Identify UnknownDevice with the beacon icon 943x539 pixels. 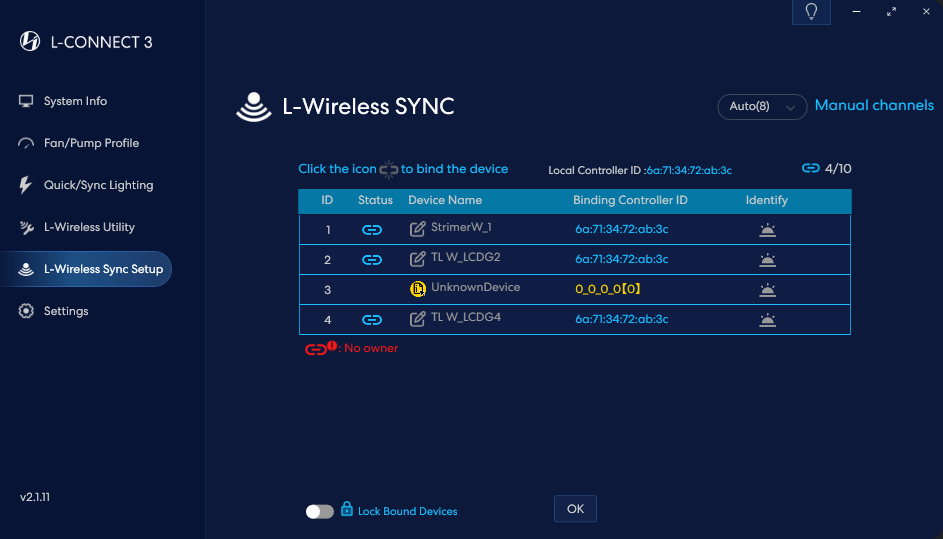pos(767,290)
